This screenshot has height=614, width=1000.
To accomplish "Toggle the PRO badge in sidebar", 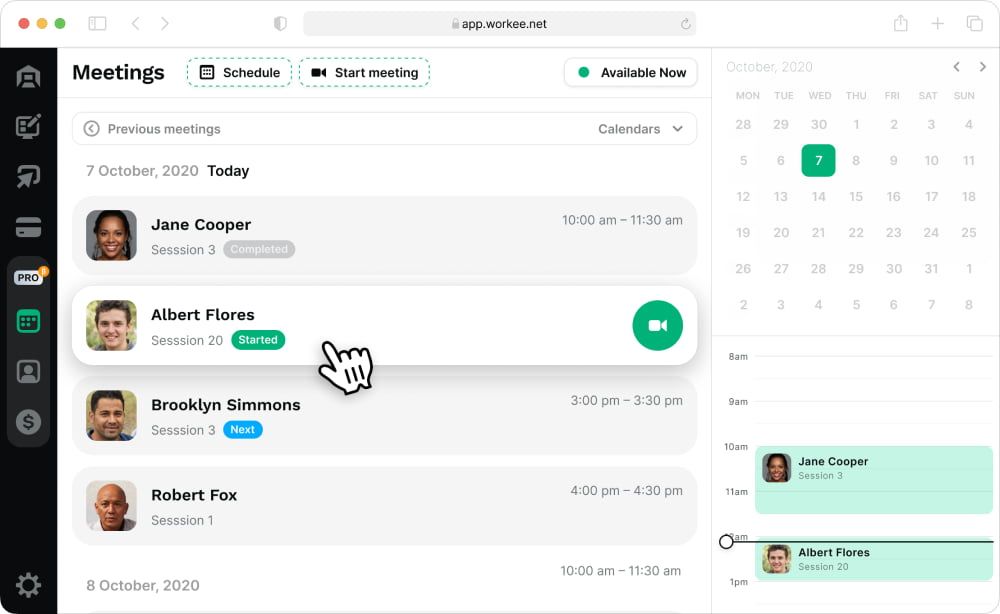I will 29,277.
